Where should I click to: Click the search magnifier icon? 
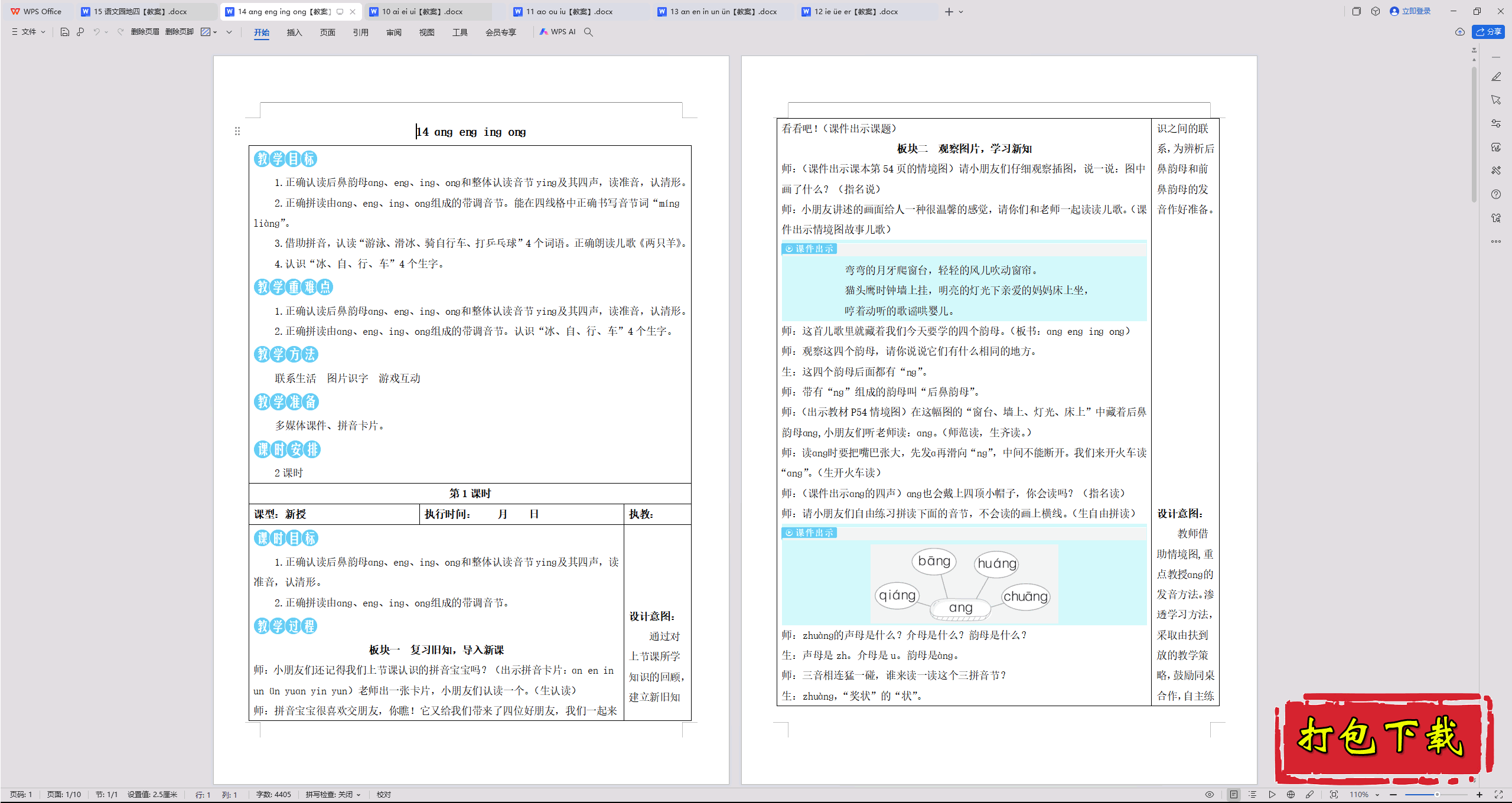tap(588, 32)
